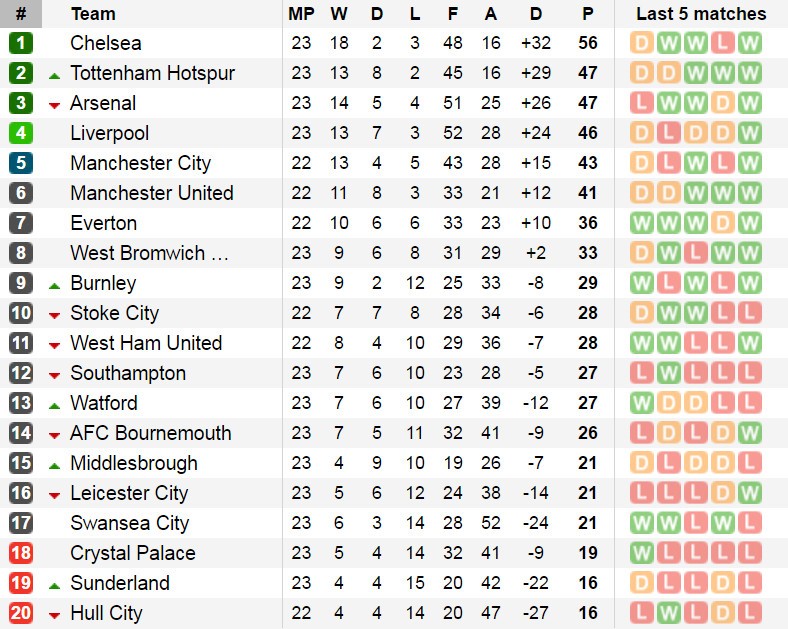The image size is (788, 629).
Task: Sort by the P points column header
Action: (x=587, y=14)
